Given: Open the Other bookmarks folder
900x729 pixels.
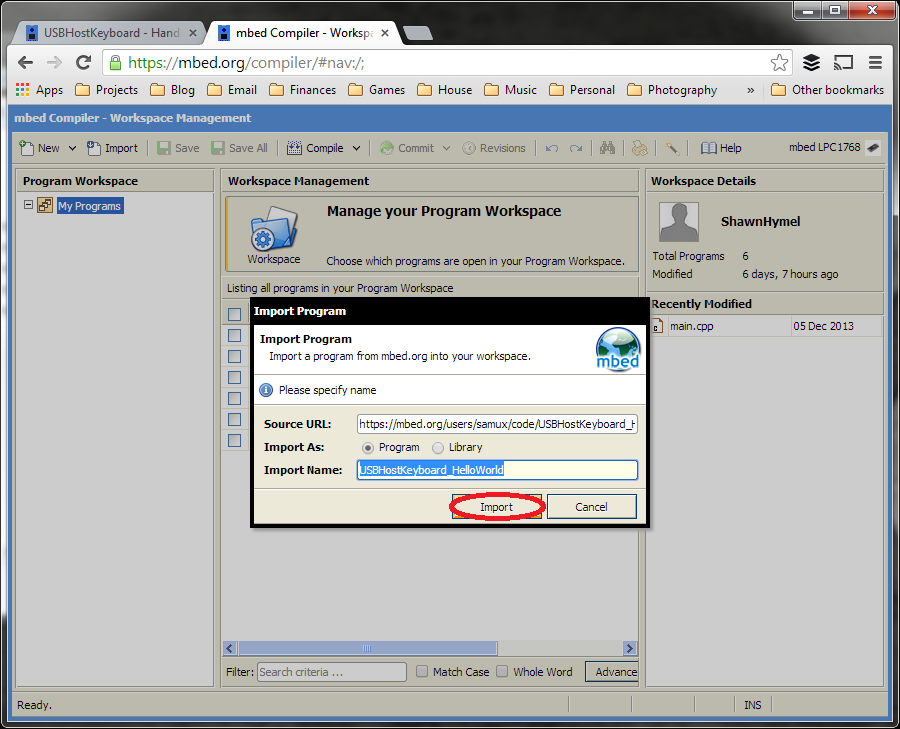Looking at the screenshot, I should pos(828,90).
